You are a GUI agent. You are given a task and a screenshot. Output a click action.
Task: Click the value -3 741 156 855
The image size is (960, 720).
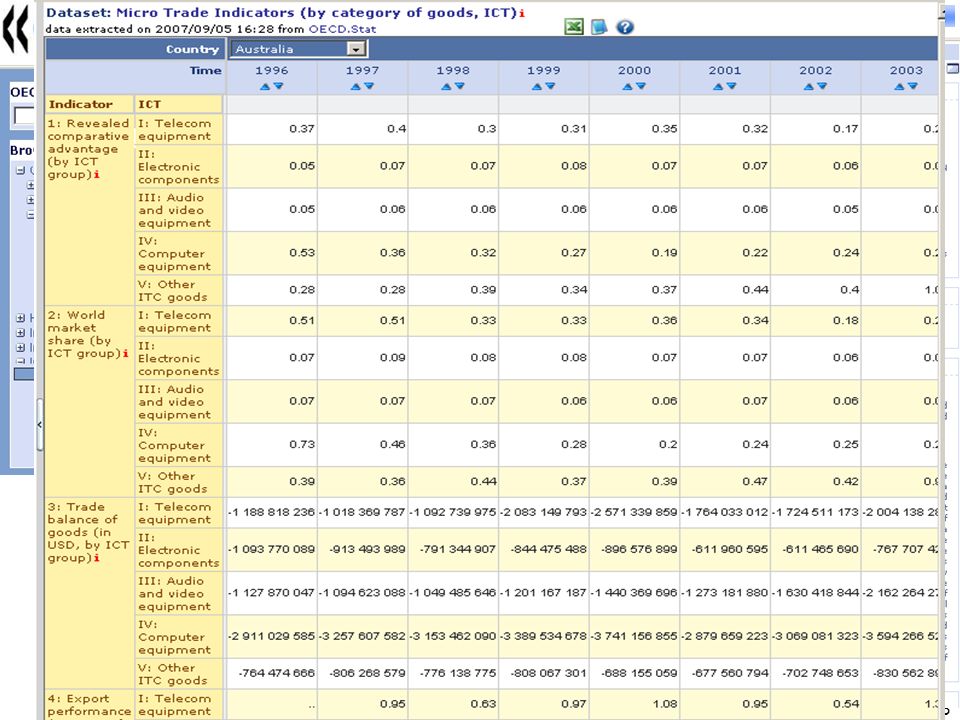(634, 636)
